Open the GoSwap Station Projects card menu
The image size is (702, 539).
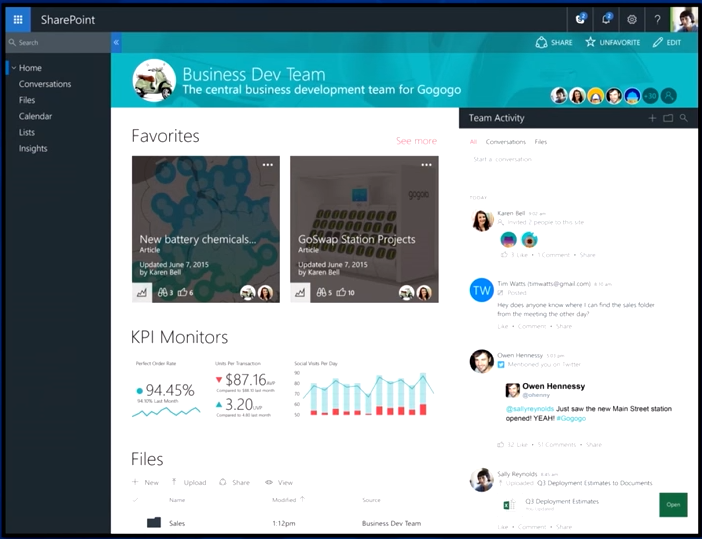click(x=426, y=165)
